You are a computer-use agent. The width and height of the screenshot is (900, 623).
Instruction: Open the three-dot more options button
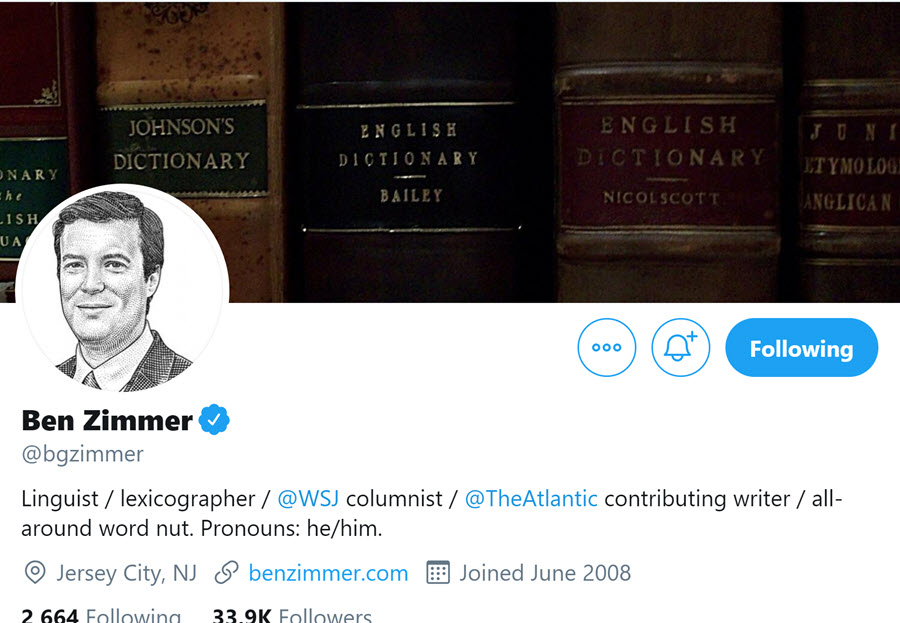(x=607, y=347)
